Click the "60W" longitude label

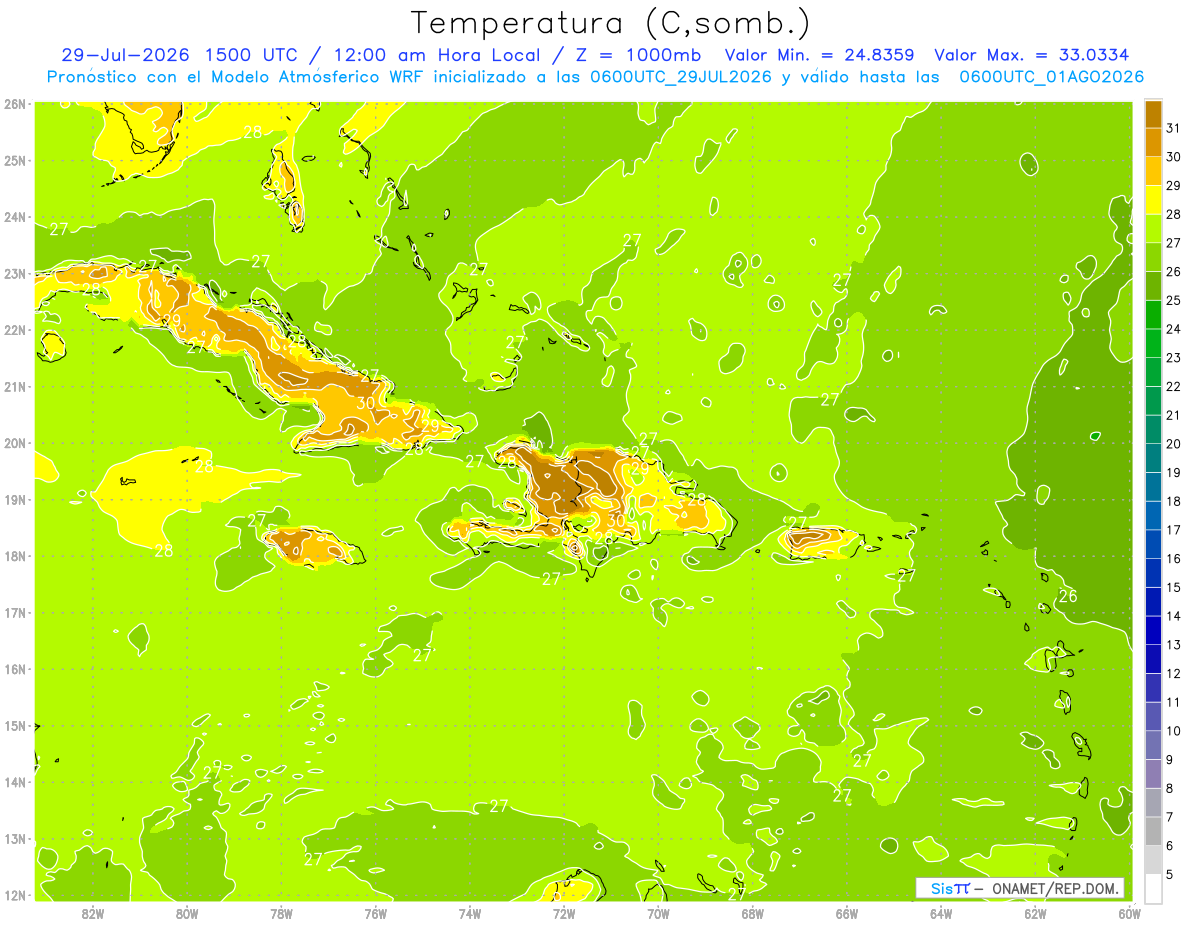pyautogui.click(x=1129, y=913)
